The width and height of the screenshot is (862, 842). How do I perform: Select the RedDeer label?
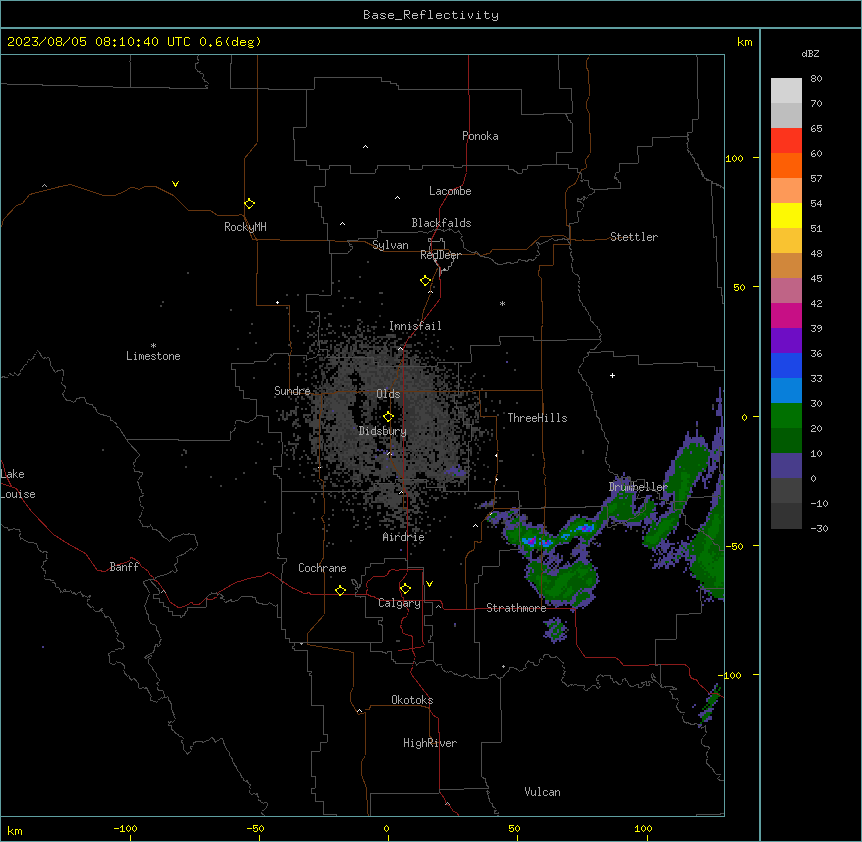pos(440,255)
